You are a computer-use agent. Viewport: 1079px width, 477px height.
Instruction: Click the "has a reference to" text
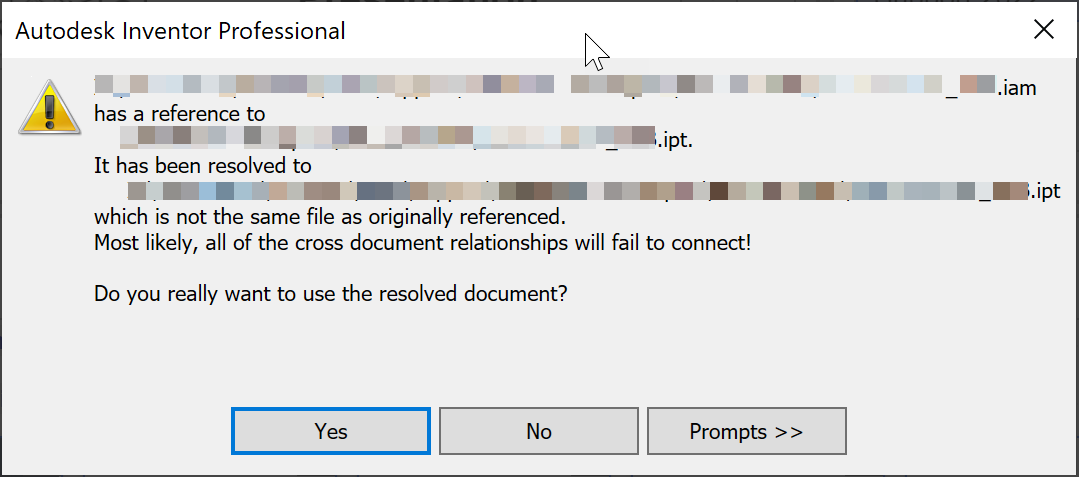[x=180, y=113]
